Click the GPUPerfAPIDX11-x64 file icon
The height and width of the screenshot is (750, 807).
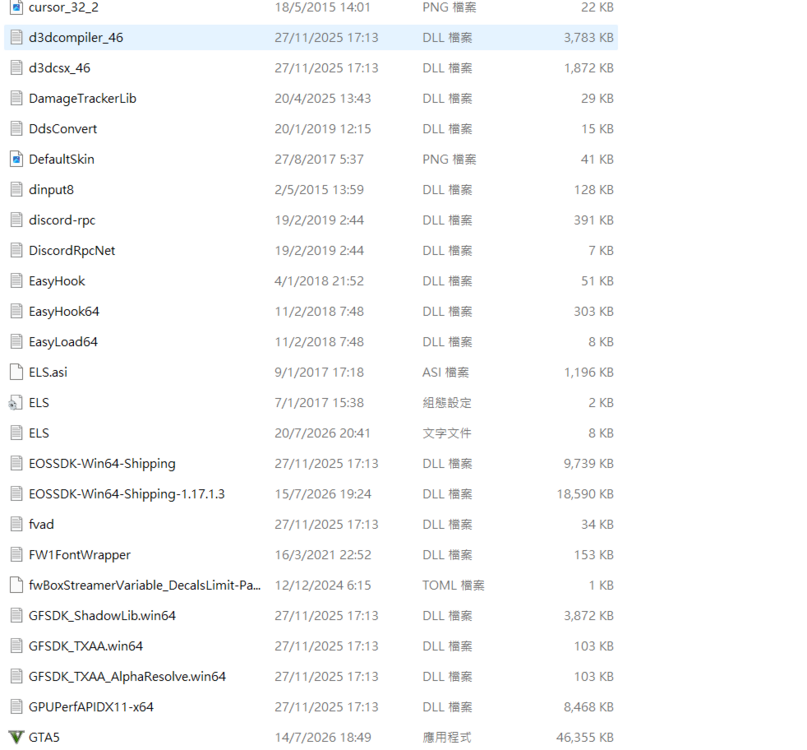click(16, 706)
